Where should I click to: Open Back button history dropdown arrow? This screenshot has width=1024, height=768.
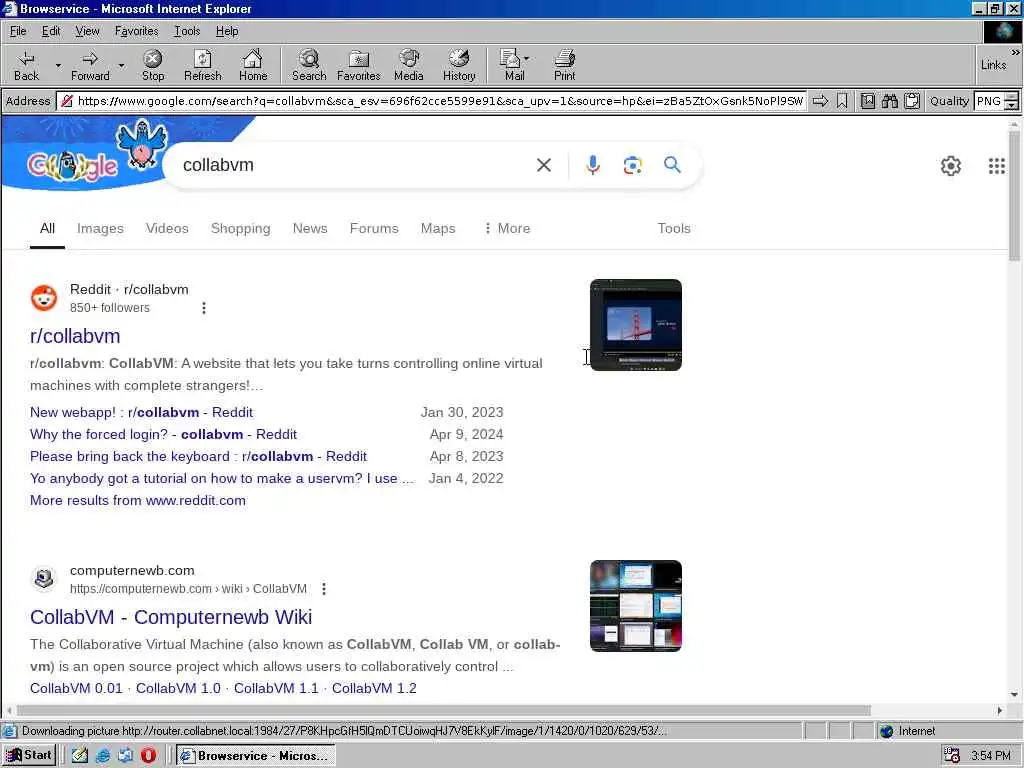click(x=58, y=65)
